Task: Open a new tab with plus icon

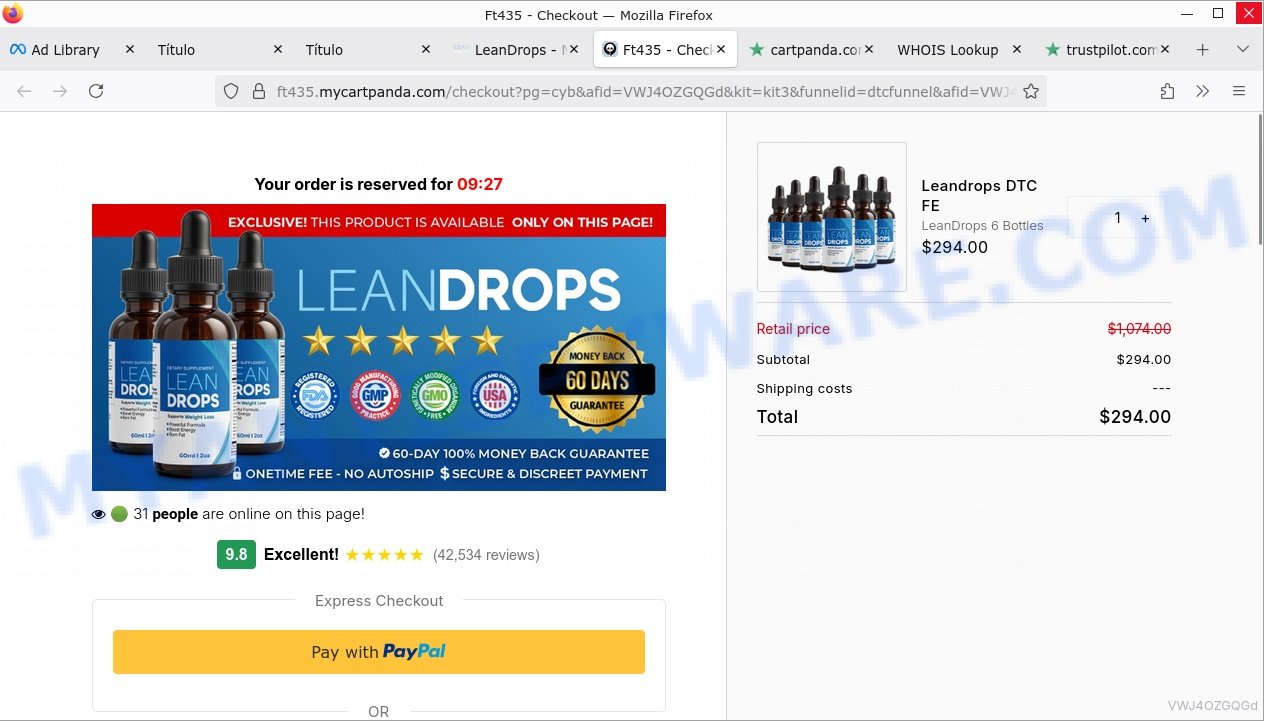Action: tap(1203, 49)
